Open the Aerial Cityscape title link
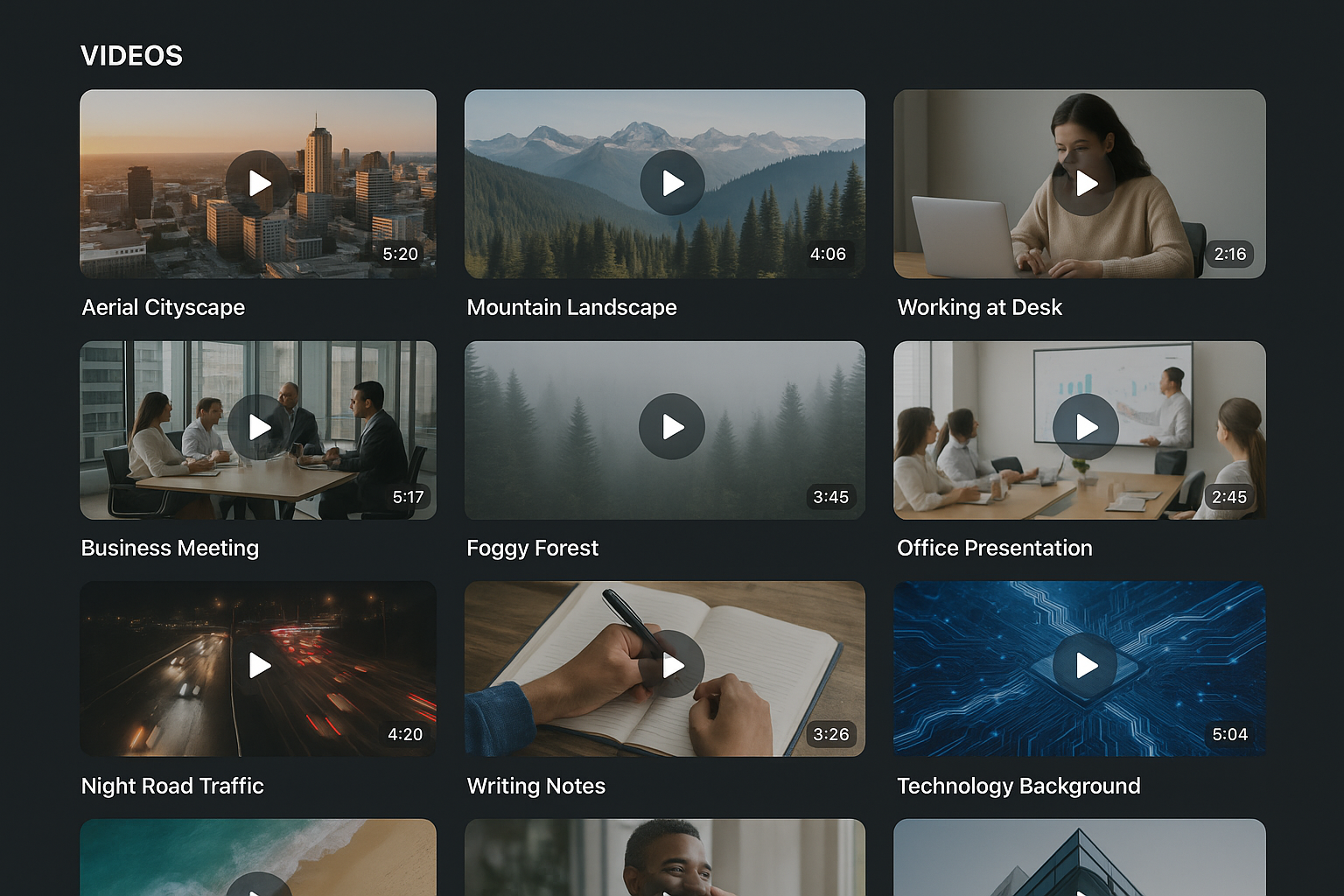The image size is (1344, 896). click(x=164, y=307)
